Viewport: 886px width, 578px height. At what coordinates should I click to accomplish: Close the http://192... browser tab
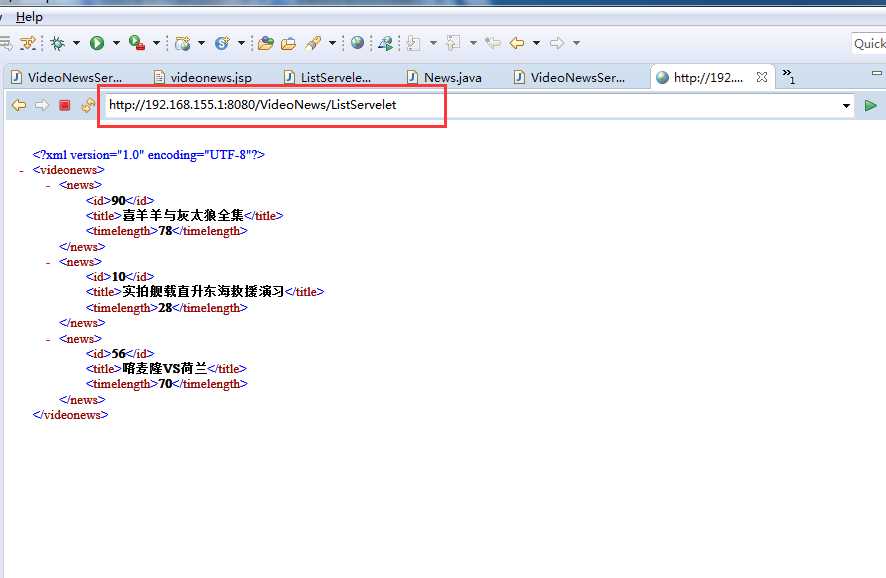762,77
